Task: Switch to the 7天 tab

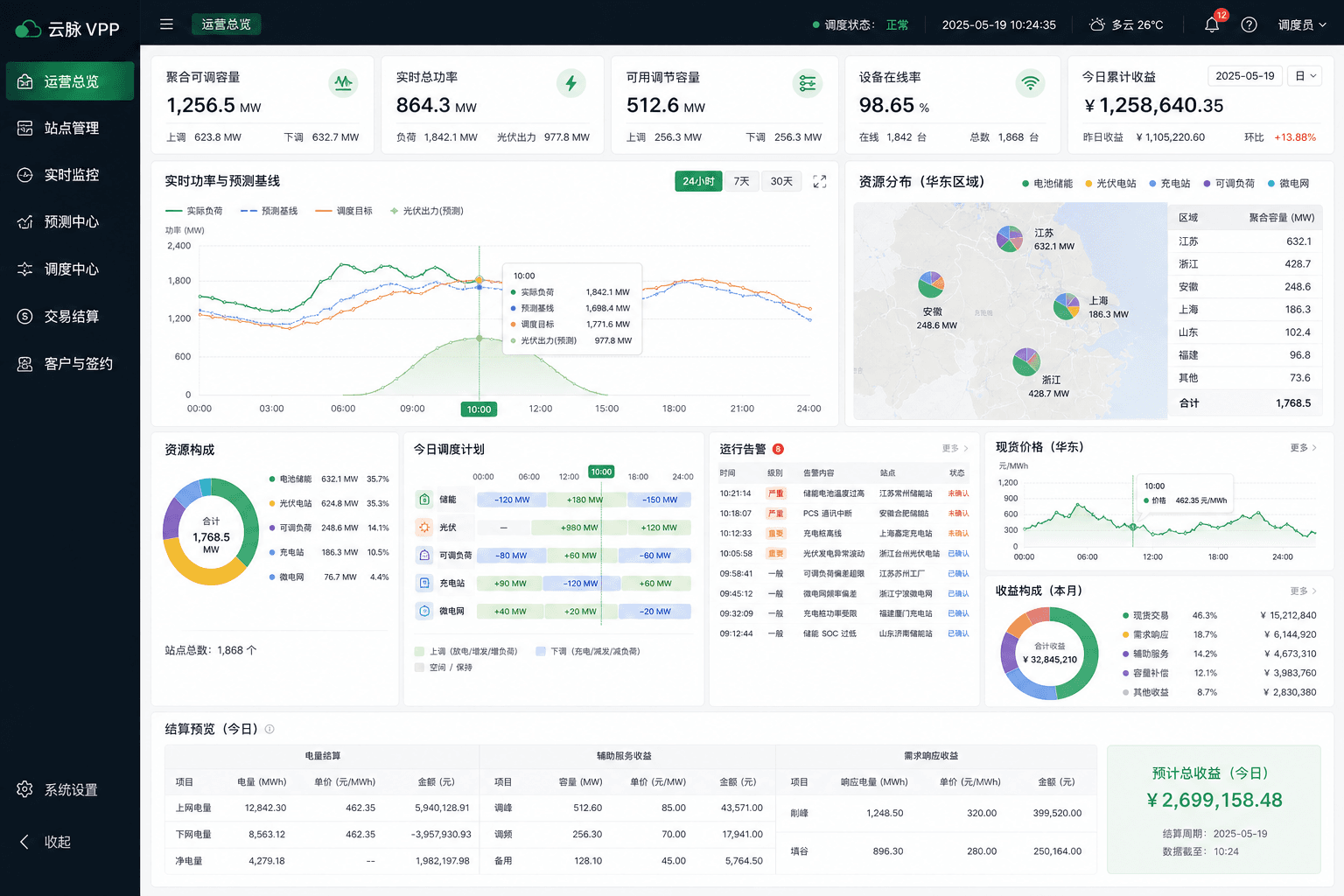Action: pyautogui.click(x=741, y=181)
